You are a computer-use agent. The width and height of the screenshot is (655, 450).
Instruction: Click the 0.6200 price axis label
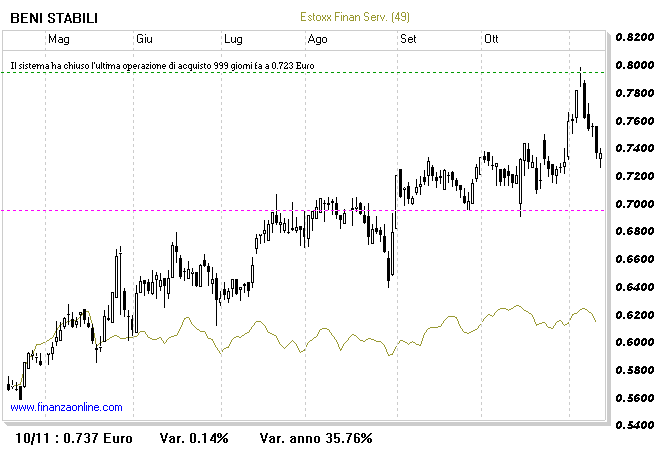pos(635,314)
